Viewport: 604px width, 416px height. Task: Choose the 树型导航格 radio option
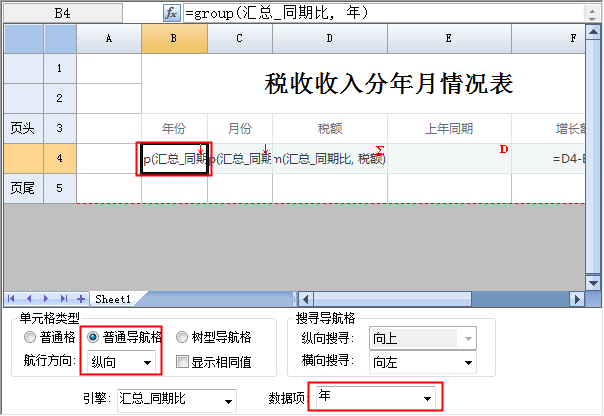(x=182, y=338)
